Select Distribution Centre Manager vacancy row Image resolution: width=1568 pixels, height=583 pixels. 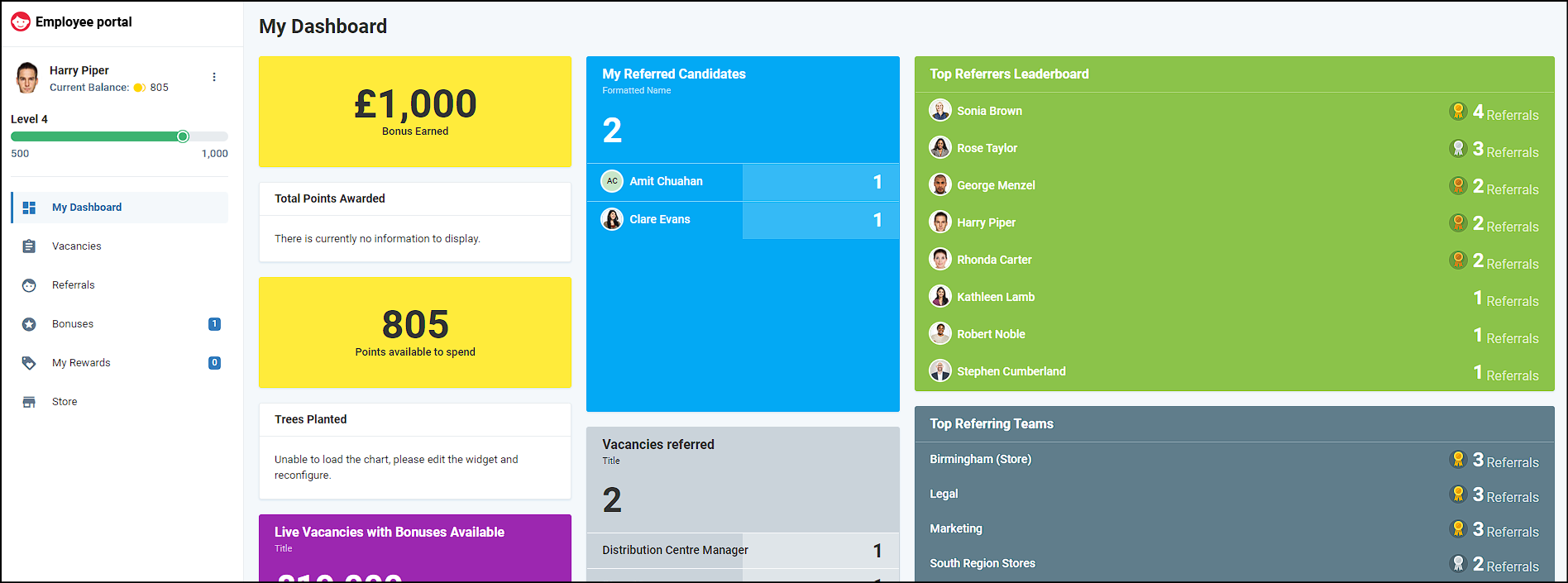coord(675,550)
